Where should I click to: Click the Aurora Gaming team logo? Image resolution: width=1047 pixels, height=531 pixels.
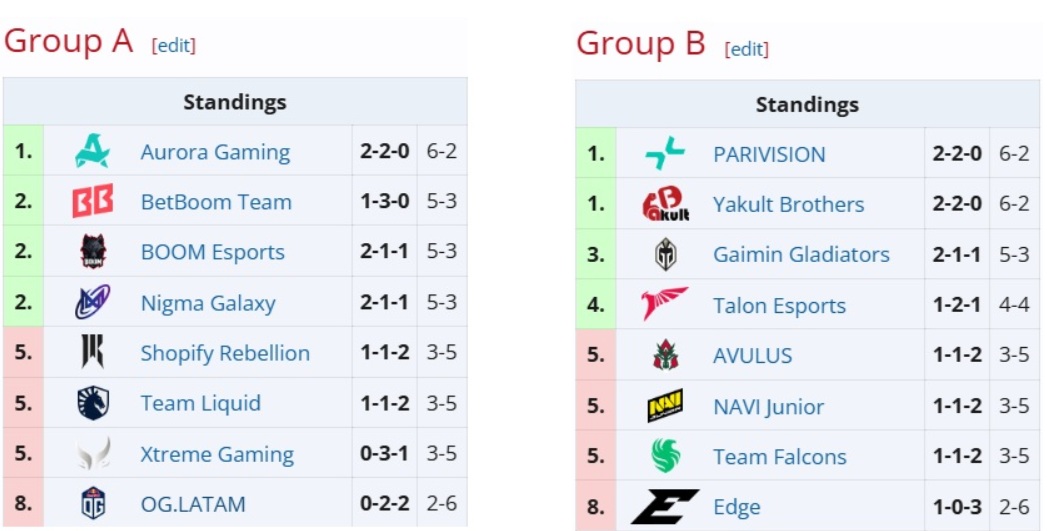[92, 152]
